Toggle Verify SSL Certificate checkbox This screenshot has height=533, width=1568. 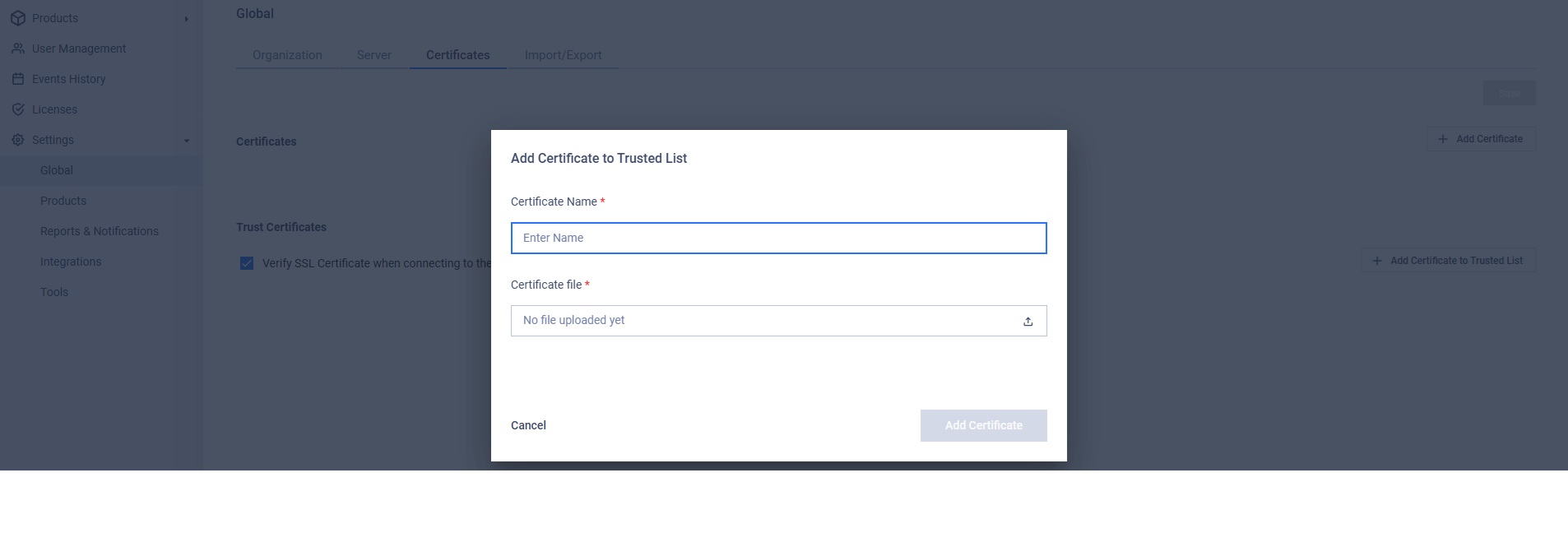247,263
